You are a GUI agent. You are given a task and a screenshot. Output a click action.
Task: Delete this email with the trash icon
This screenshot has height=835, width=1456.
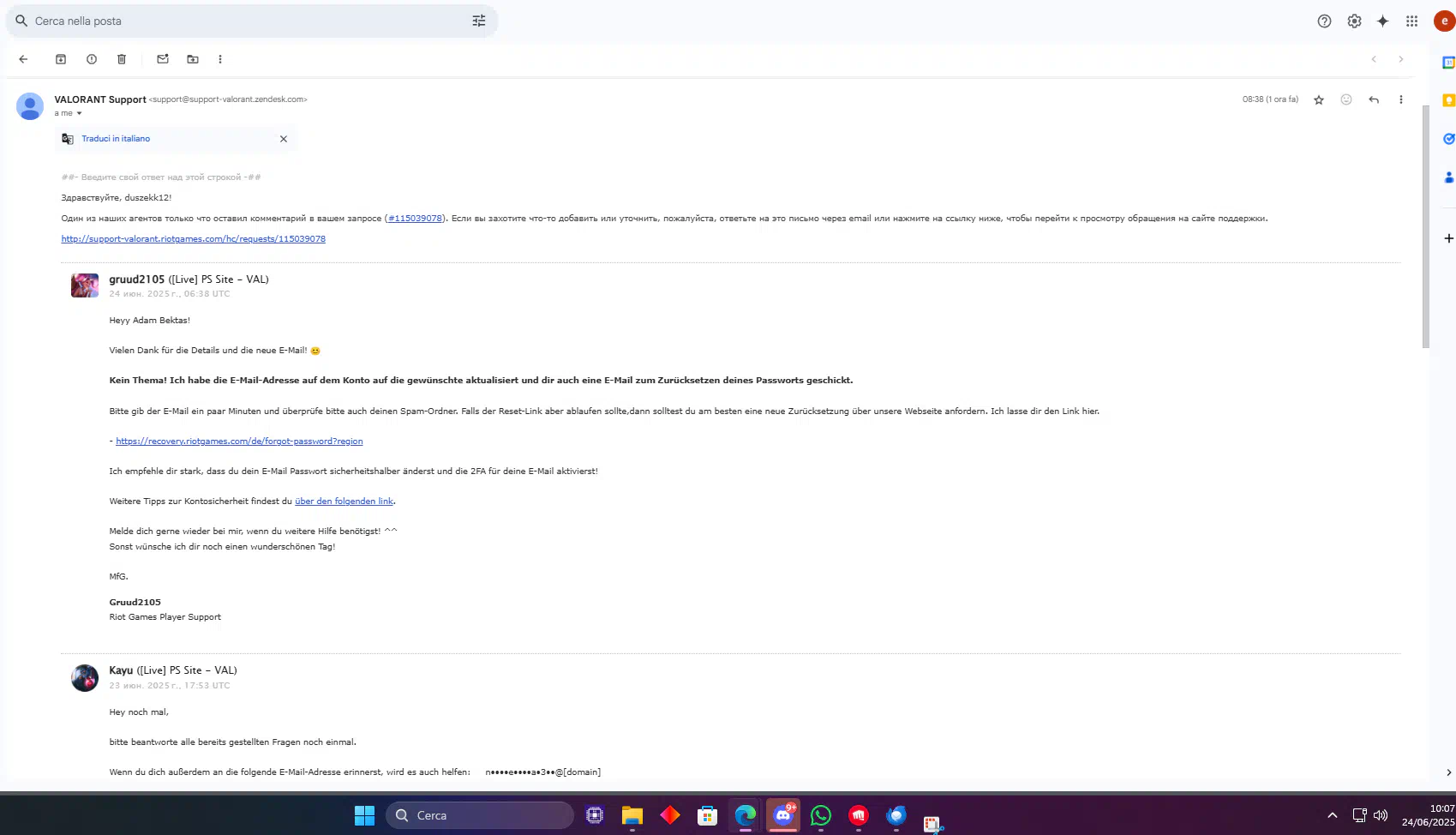click(122, 59)
